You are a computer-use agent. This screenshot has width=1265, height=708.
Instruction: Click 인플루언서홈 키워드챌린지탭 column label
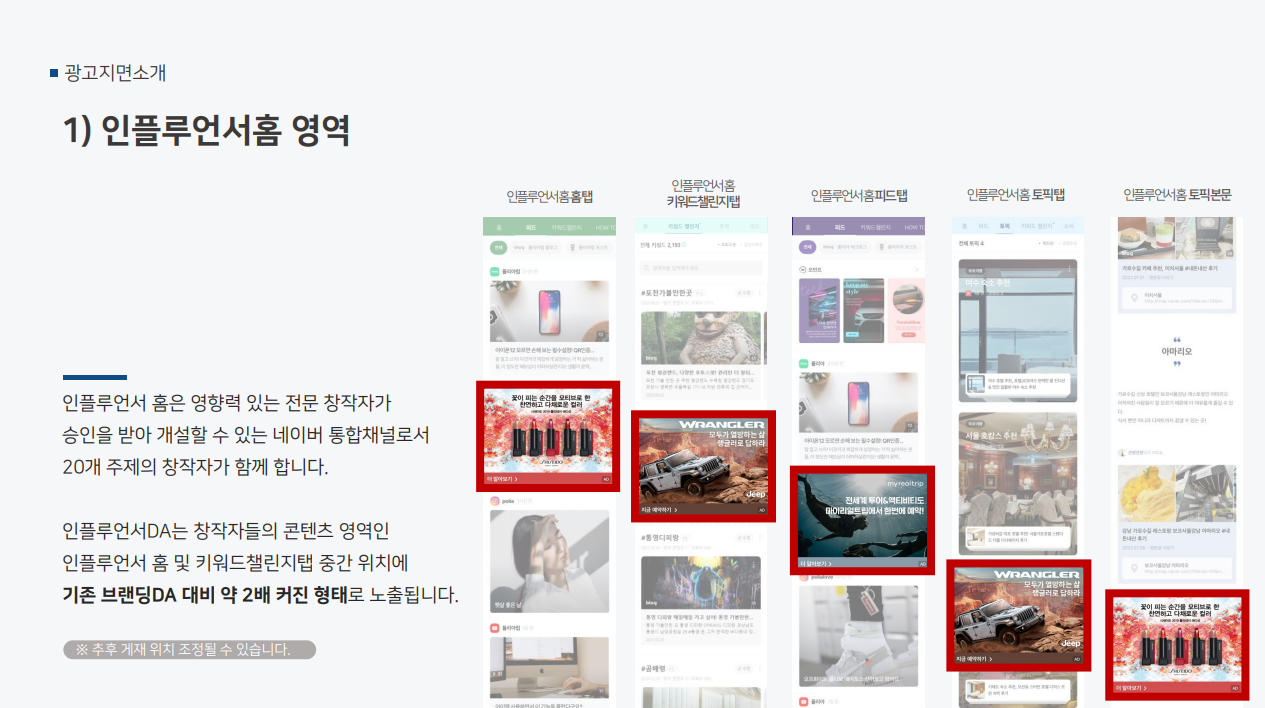pos(703,193)
